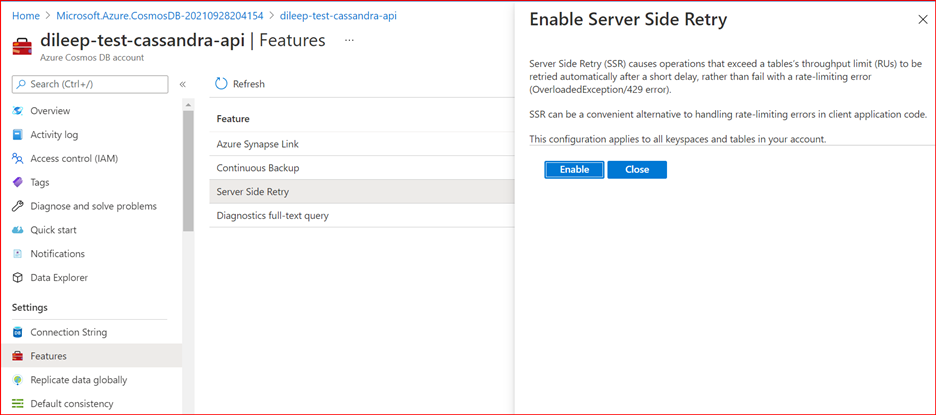This screenshot has height=415, width=936.
Task: Open Overview menu item
Action: (x=50, y=111)
